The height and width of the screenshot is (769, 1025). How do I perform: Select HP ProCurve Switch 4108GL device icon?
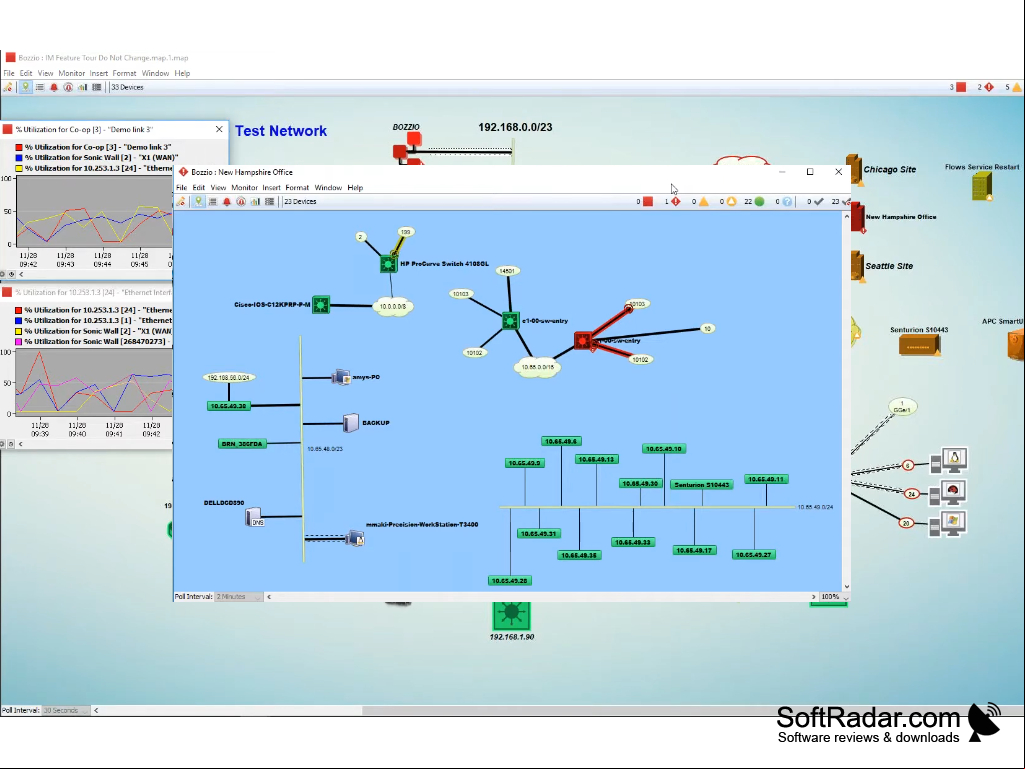coord(388,264)
